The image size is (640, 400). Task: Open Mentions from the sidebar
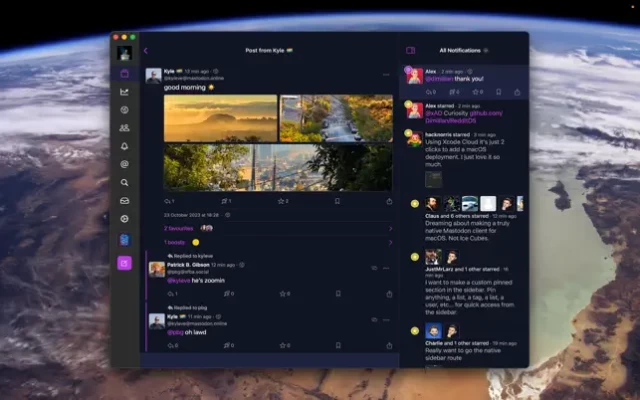(x=125, y=164)
